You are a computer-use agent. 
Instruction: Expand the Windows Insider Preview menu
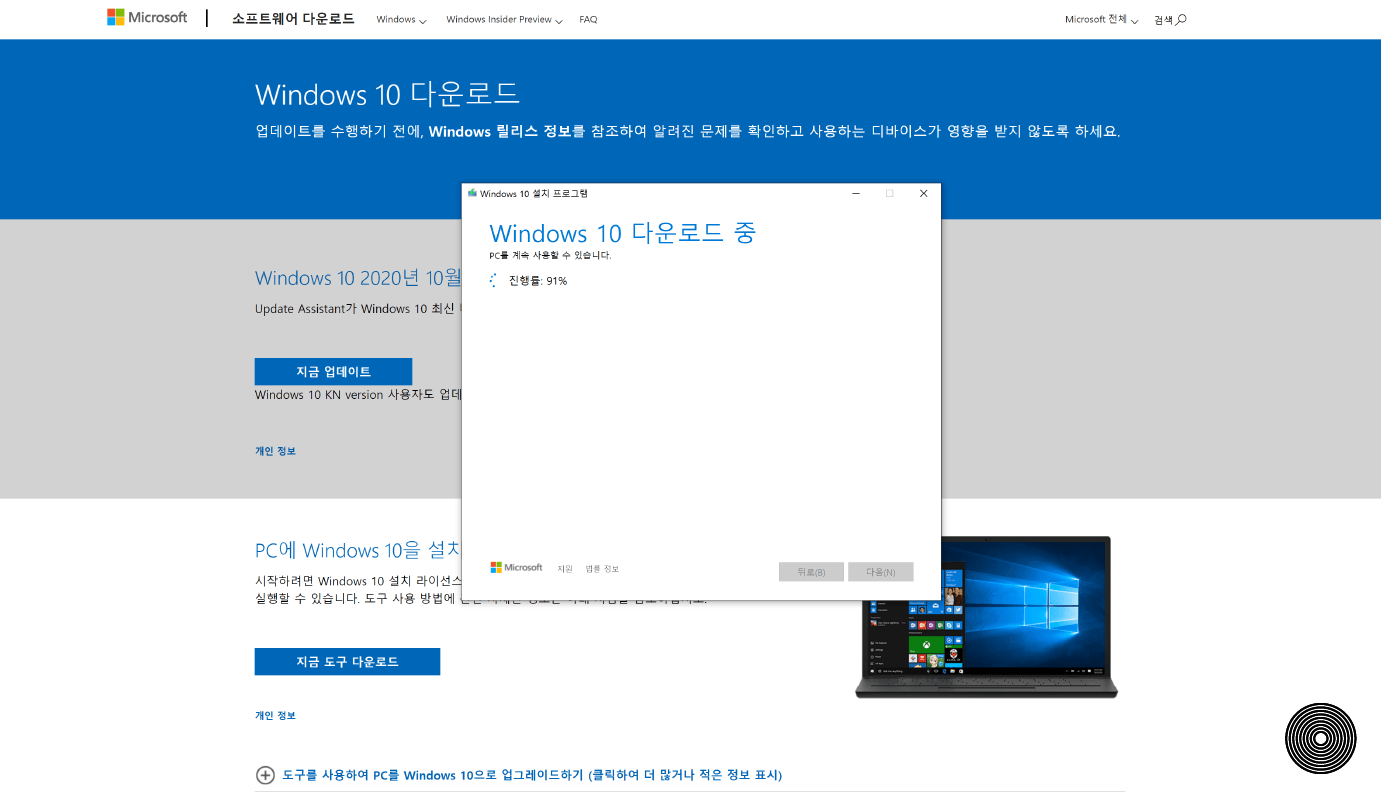[504, 20]
